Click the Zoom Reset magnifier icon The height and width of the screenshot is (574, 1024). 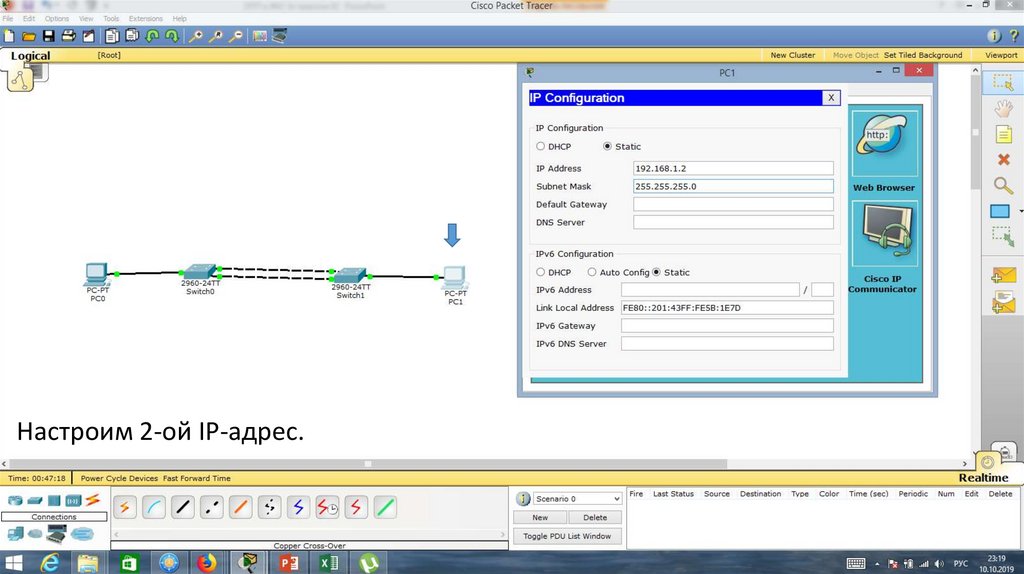click(216, 37)
